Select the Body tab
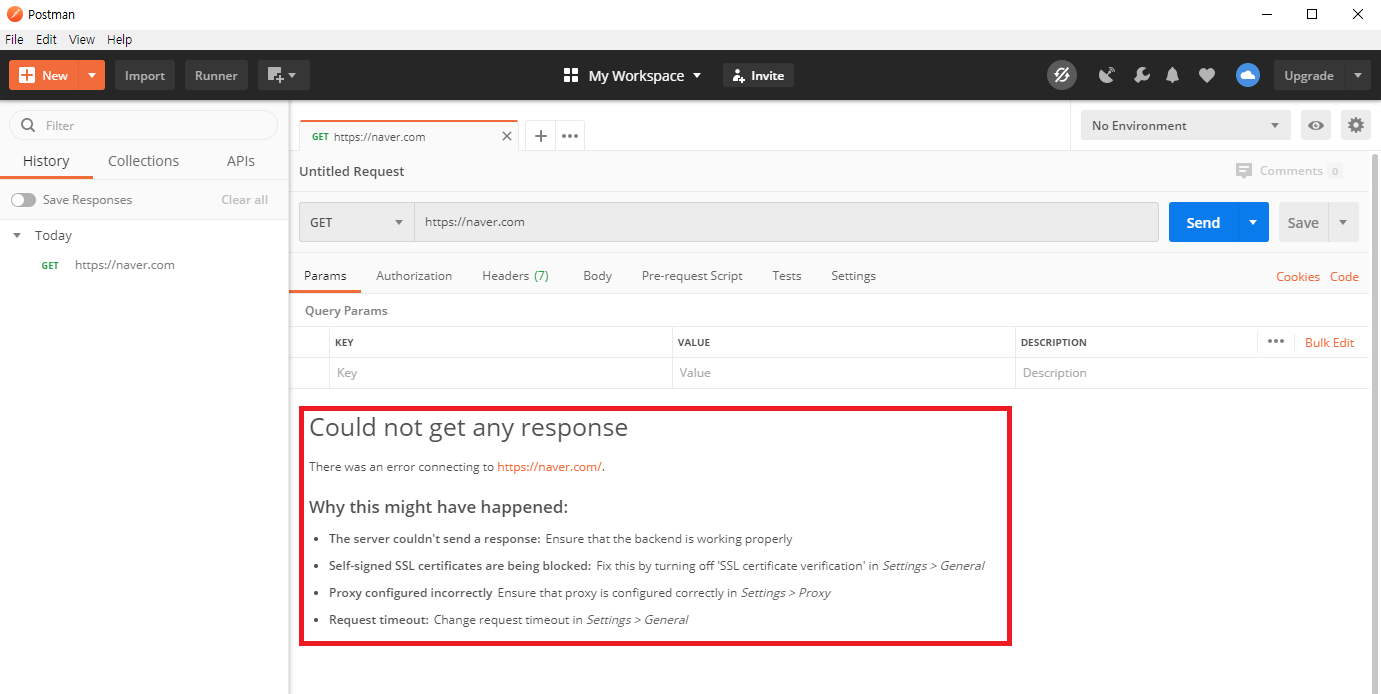The width and height of the screenshot is (1381, 694). (x=597, y=276)
